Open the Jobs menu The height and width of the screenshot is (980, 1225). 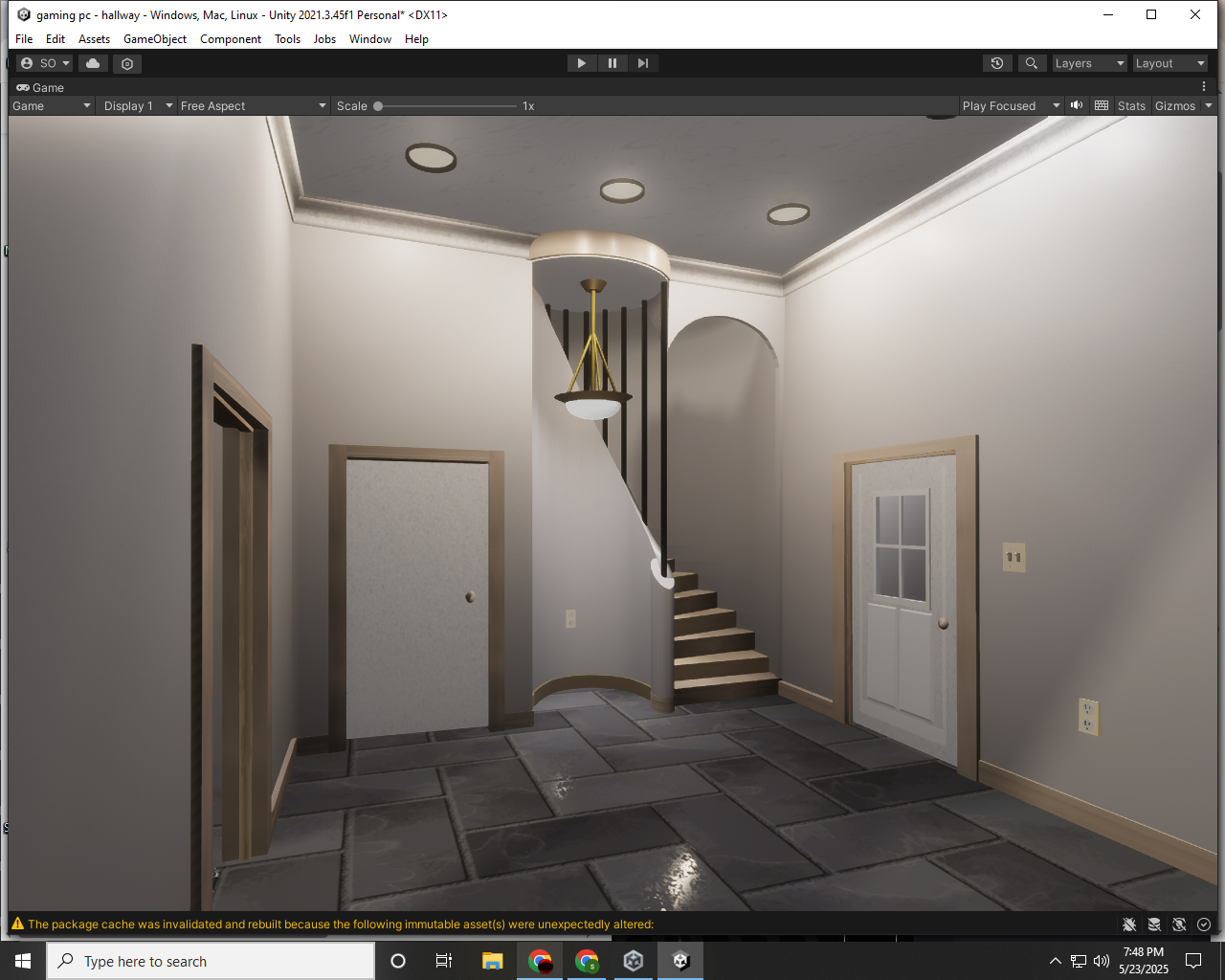click(x=324, y=39)
